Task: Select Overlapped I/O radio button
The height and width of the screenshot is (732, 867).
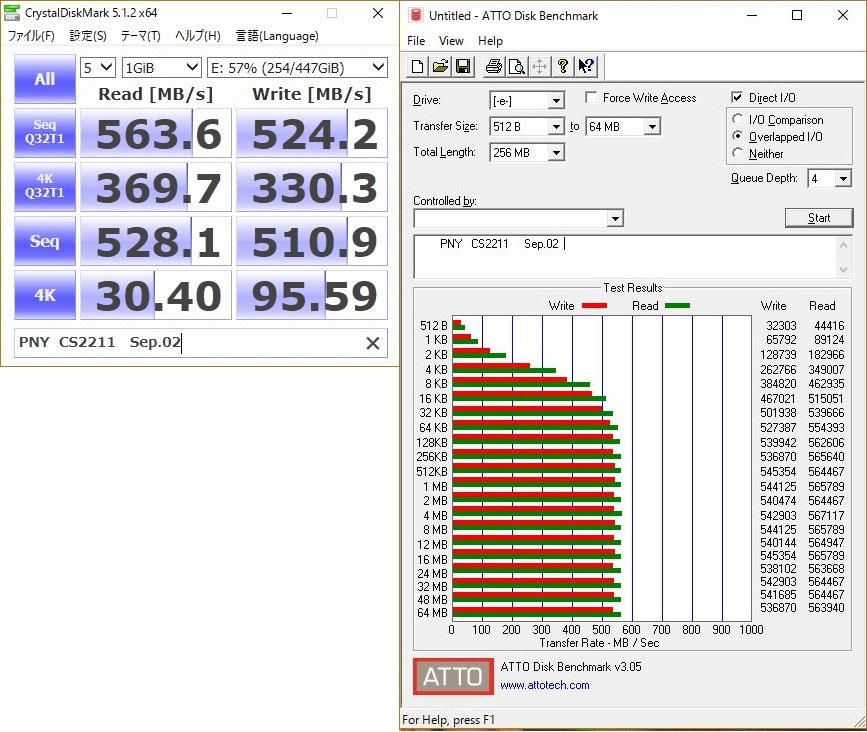Action: tap(737, 136)
